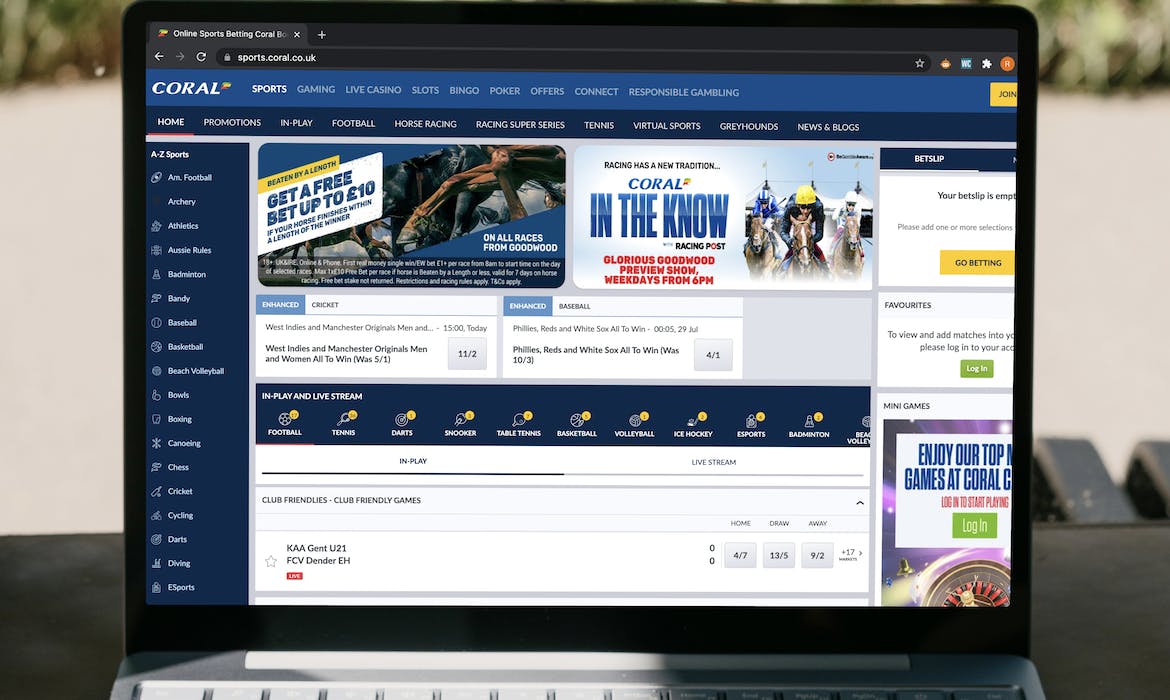The height and width of the screenshot is (700, 1170).
Task: Show in-play darts matches icon
Action: coord(401,419)
